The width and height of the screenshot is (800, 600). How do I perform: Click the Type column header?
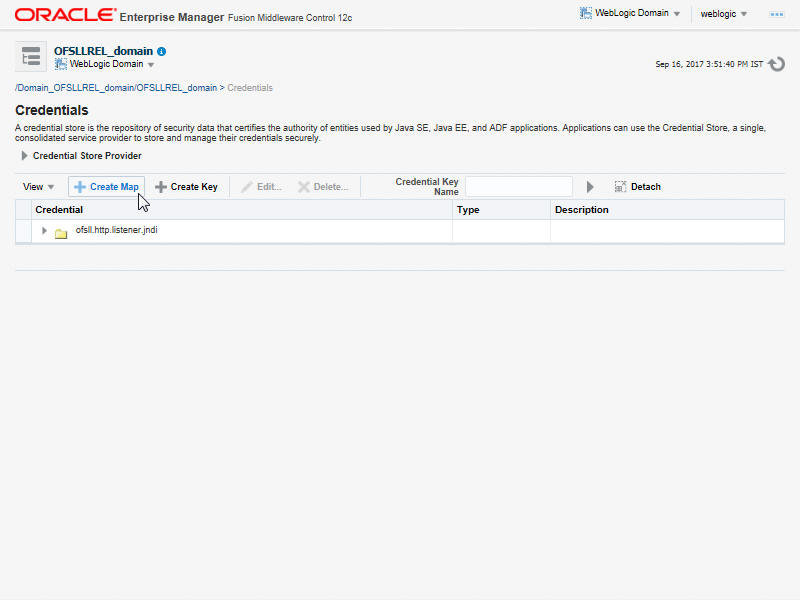pyautogui.click(x=501, y=210)
